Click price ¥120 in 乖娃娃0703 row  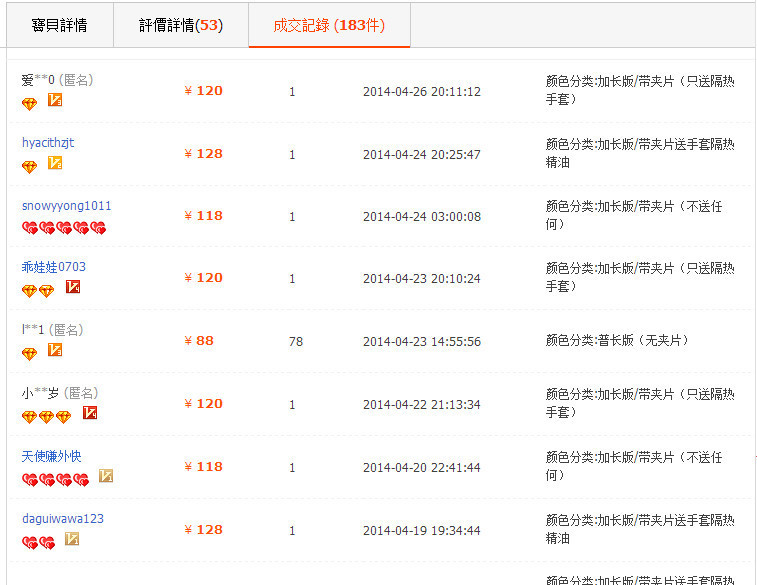(x=203, y=278)
